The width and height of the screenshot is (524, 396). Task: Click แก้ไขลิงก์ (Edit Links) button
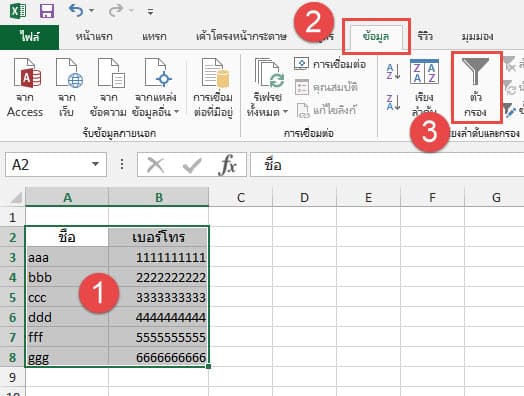pos(326,110)
